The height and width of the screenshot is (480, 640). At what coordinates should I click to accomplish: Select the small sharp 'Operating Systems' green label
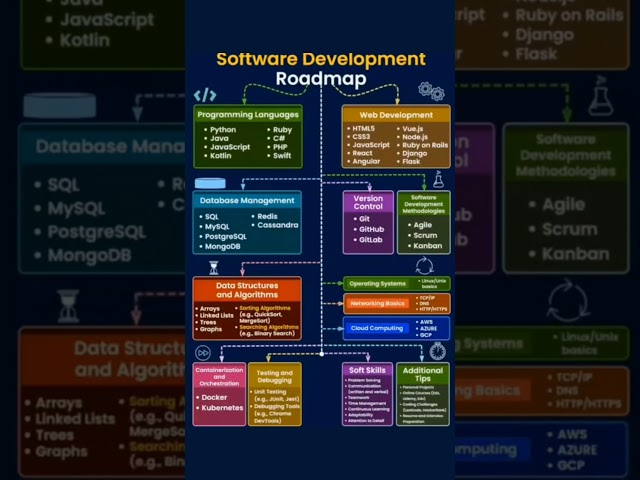click(378, 284)
